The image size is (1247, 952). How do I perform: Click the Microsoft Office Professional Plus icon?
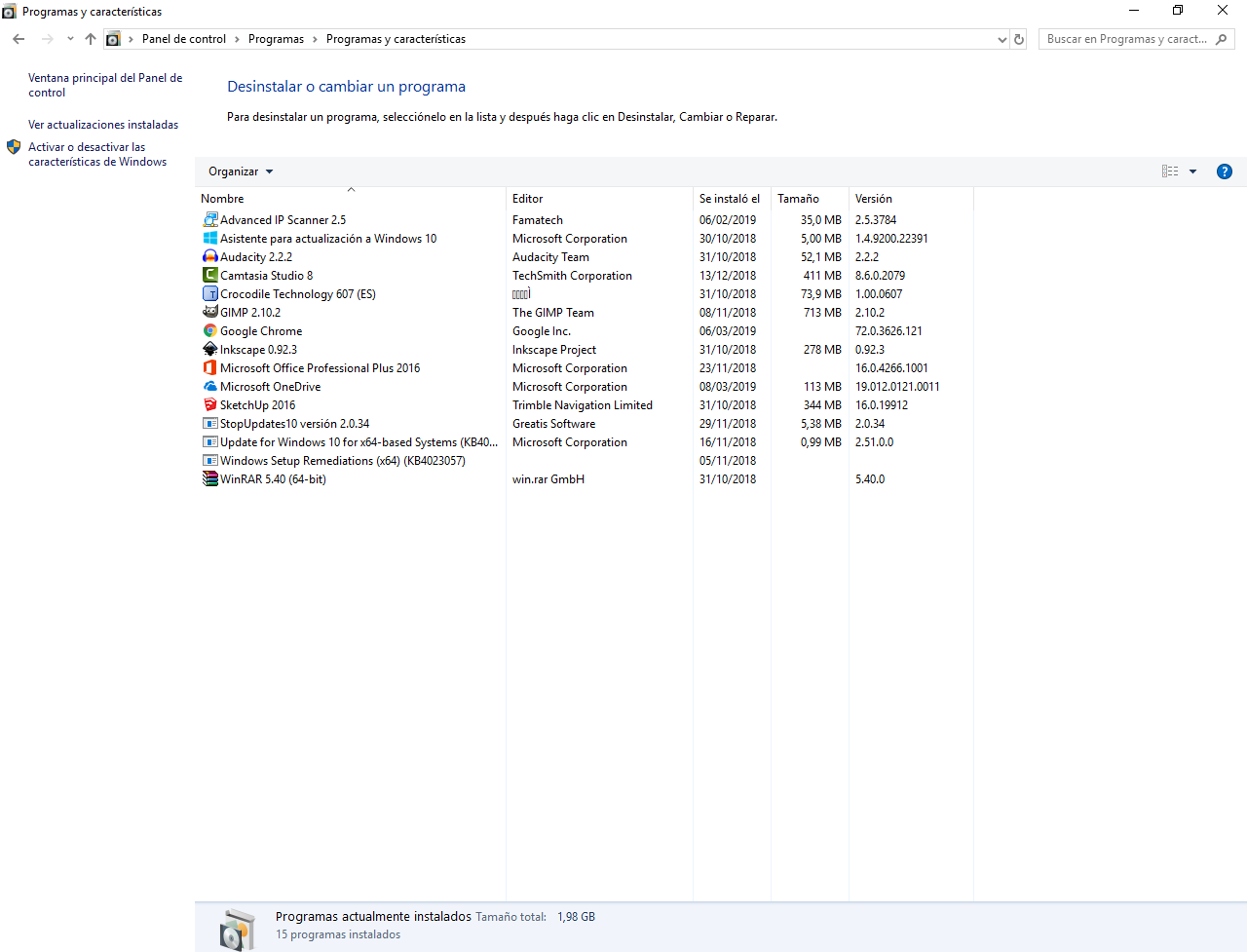click(209, 368)
